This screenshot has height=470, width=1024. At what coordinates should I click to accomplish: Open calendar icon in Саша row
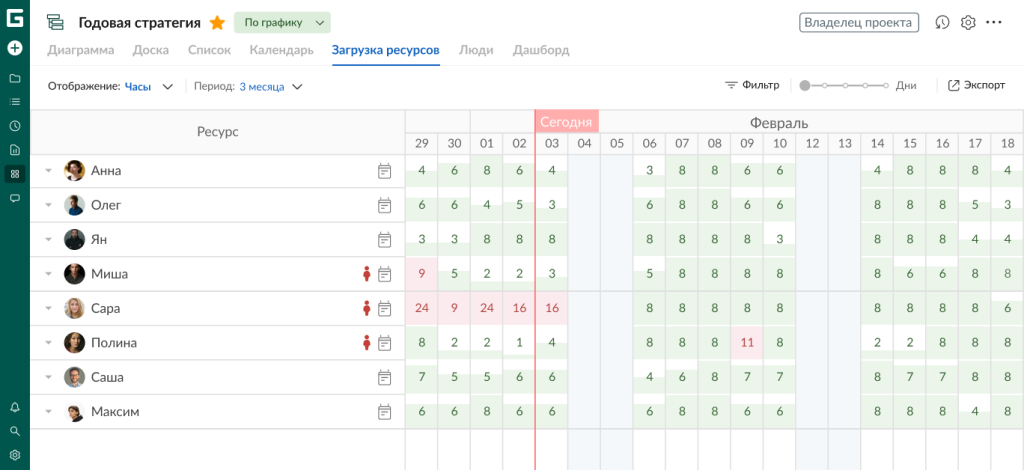385,377
